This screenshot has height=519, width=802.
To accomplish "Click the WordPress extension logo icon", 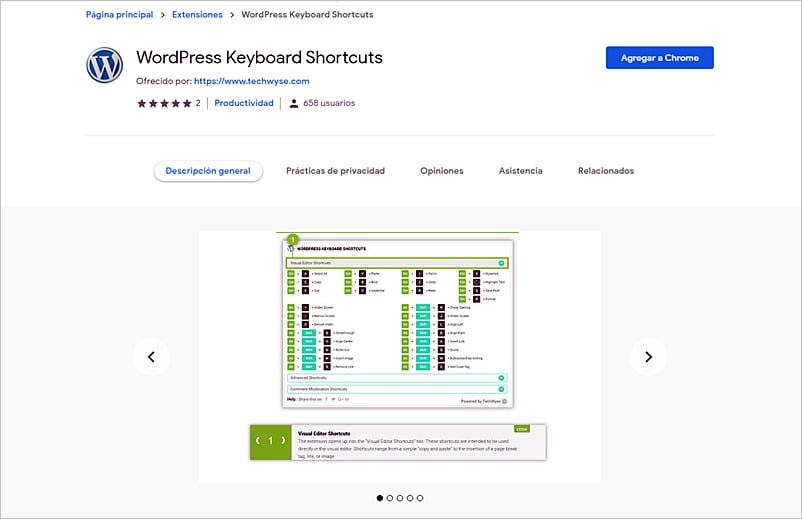I will tap(104, 66).
